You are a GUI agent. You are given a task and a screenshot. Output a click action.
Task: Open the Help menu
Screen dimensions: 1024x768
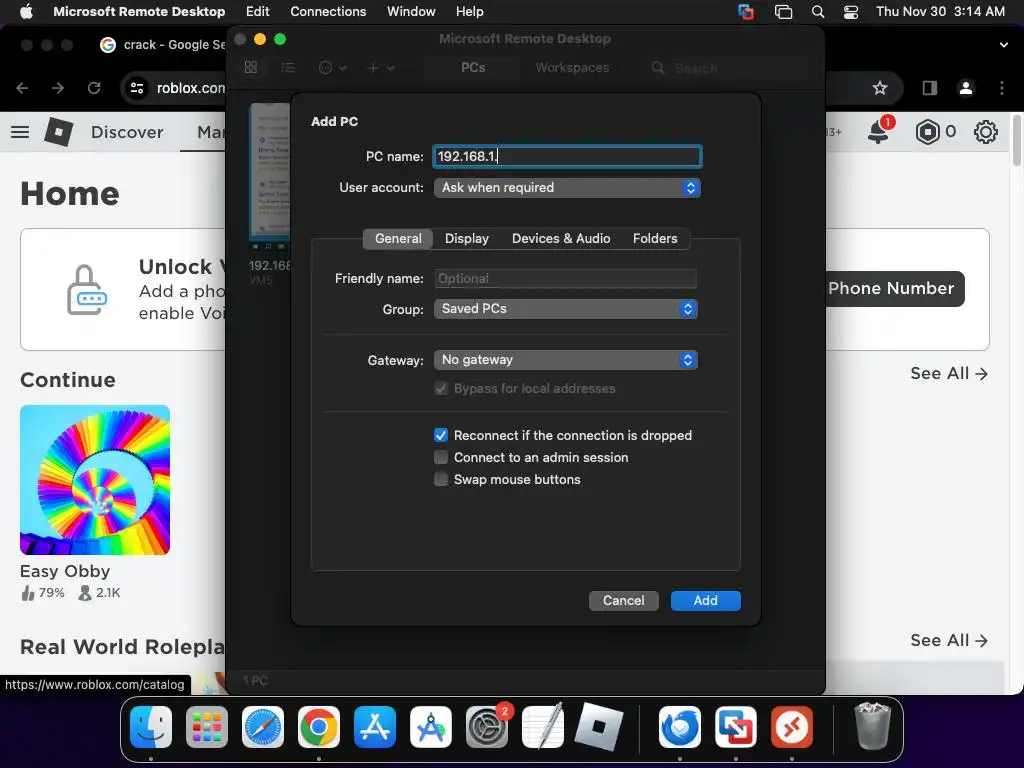469,11
